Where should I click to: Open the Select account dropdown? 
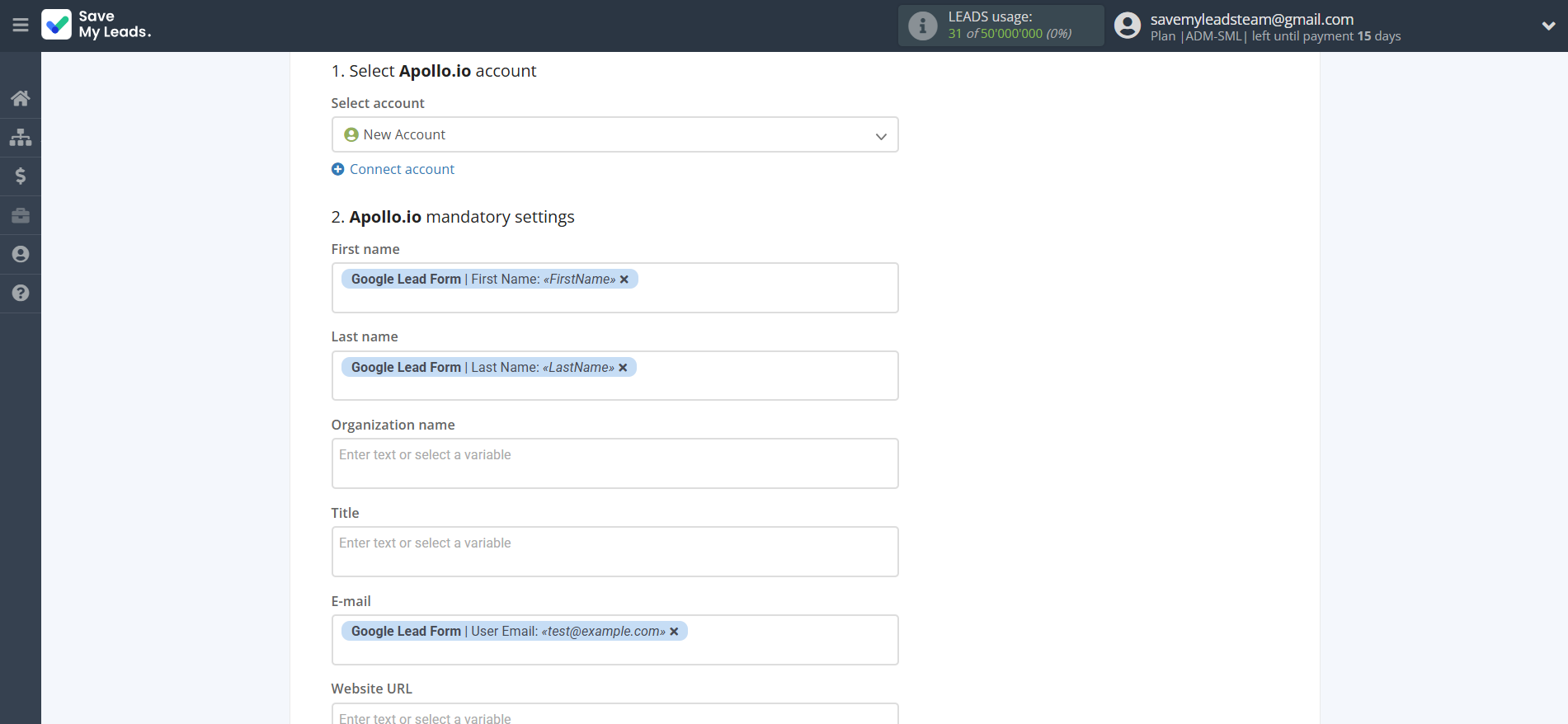click(x=614, y=134)
